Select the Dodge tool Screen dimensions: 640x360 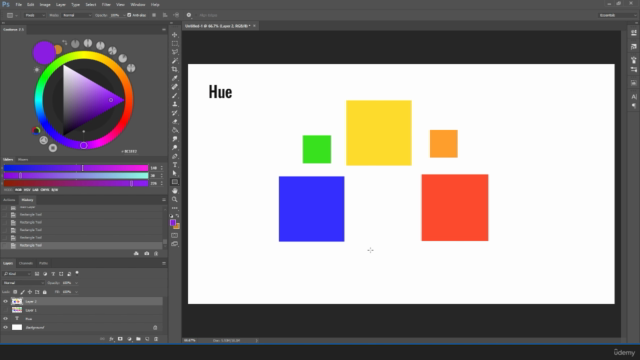175,148
